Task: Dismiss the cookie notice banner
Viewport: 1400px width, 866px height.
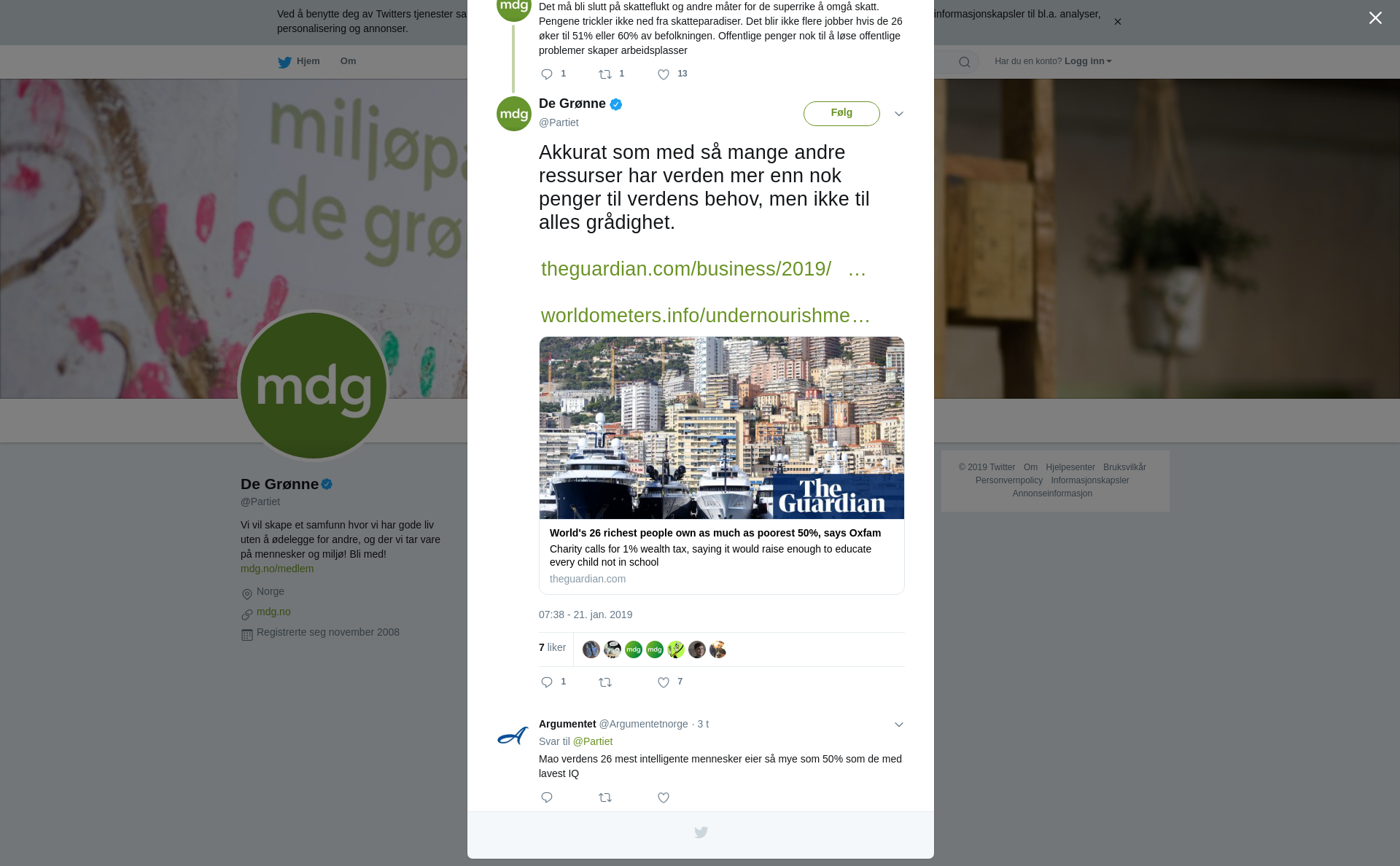Action: coord(1117,22)
